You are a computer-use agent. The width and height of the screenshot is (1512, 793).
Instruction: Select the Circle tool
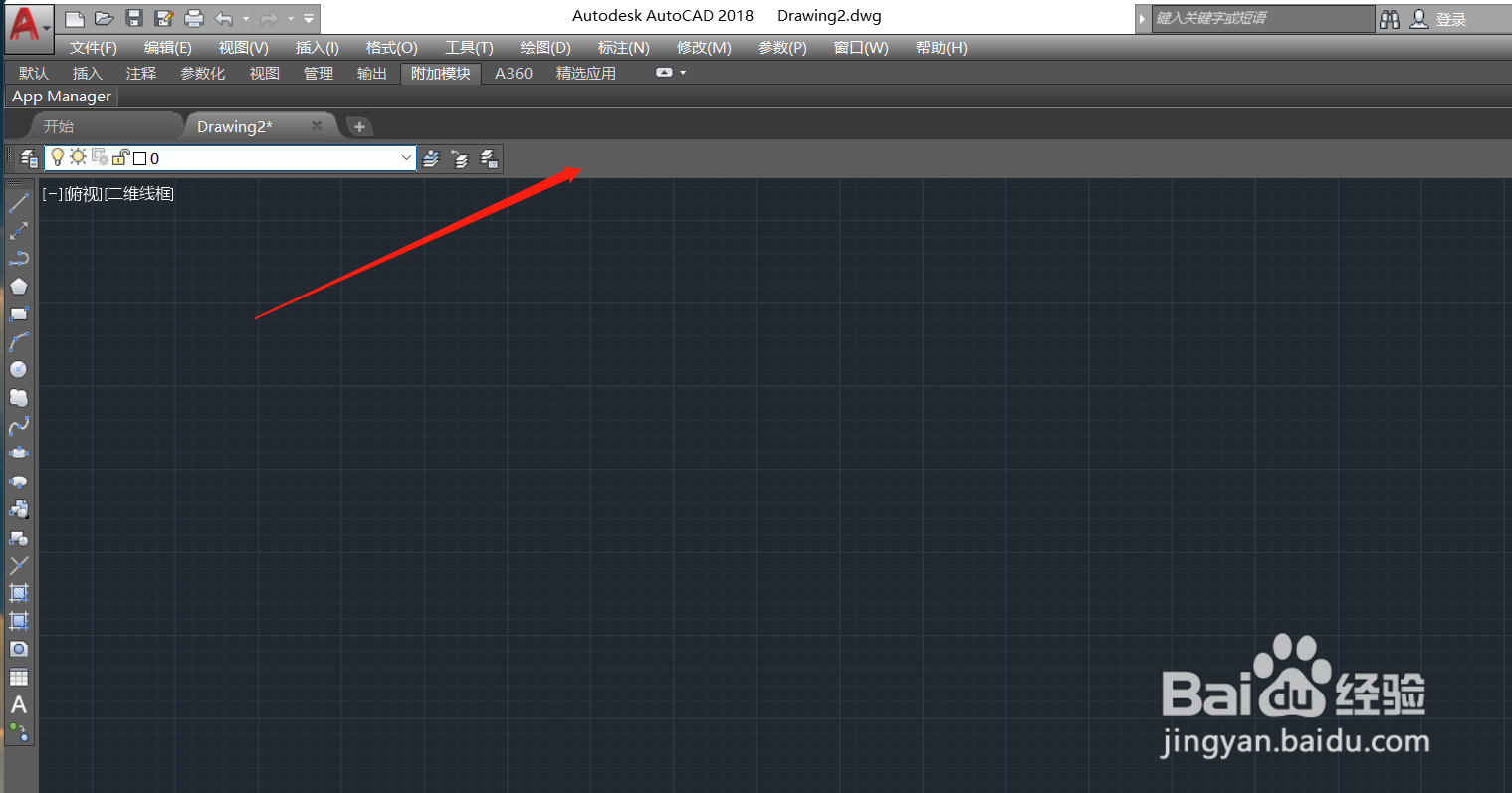click(x=18, y=370)
